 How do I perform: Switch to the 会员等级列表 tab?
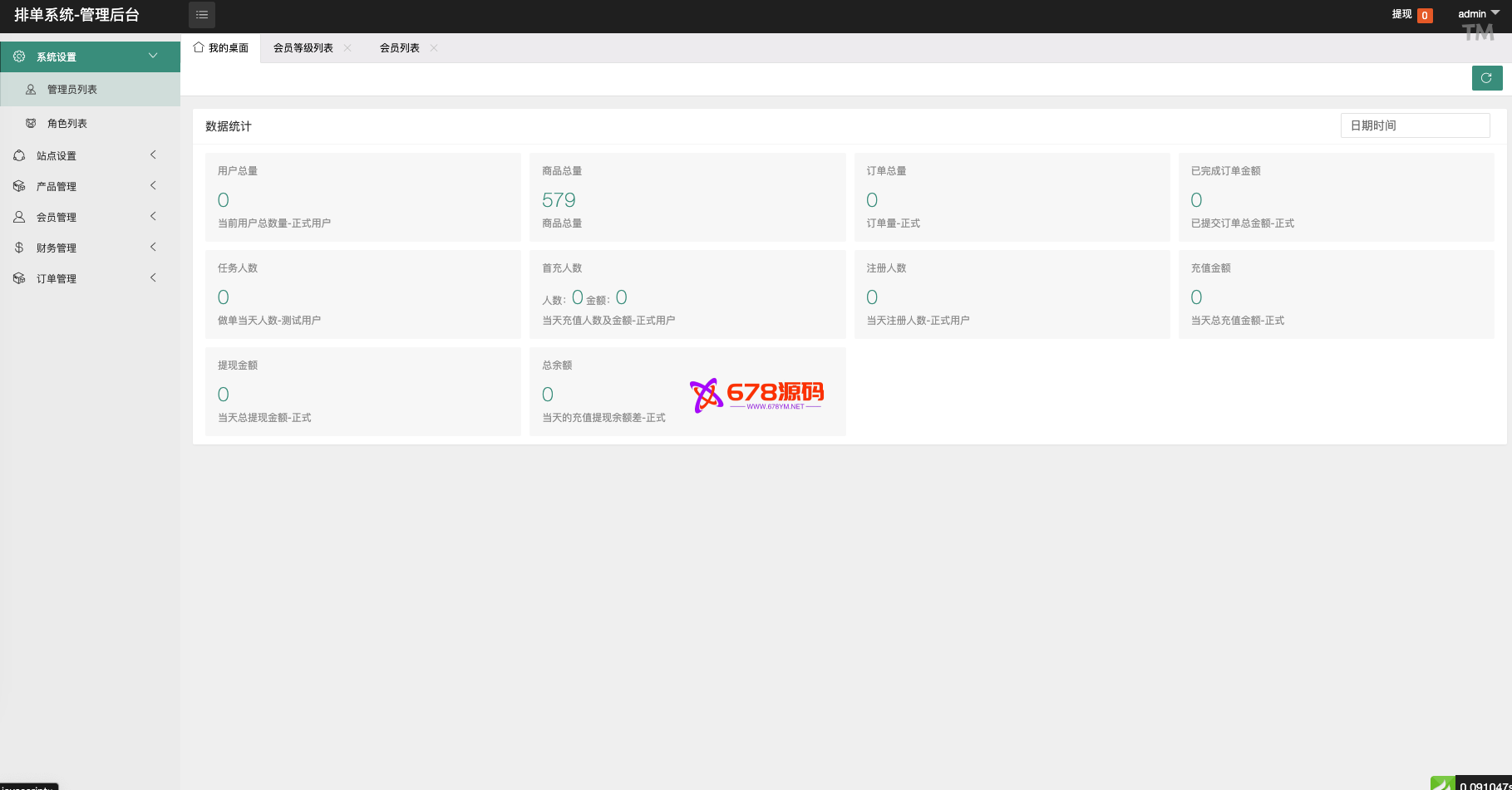coord(303,48)
